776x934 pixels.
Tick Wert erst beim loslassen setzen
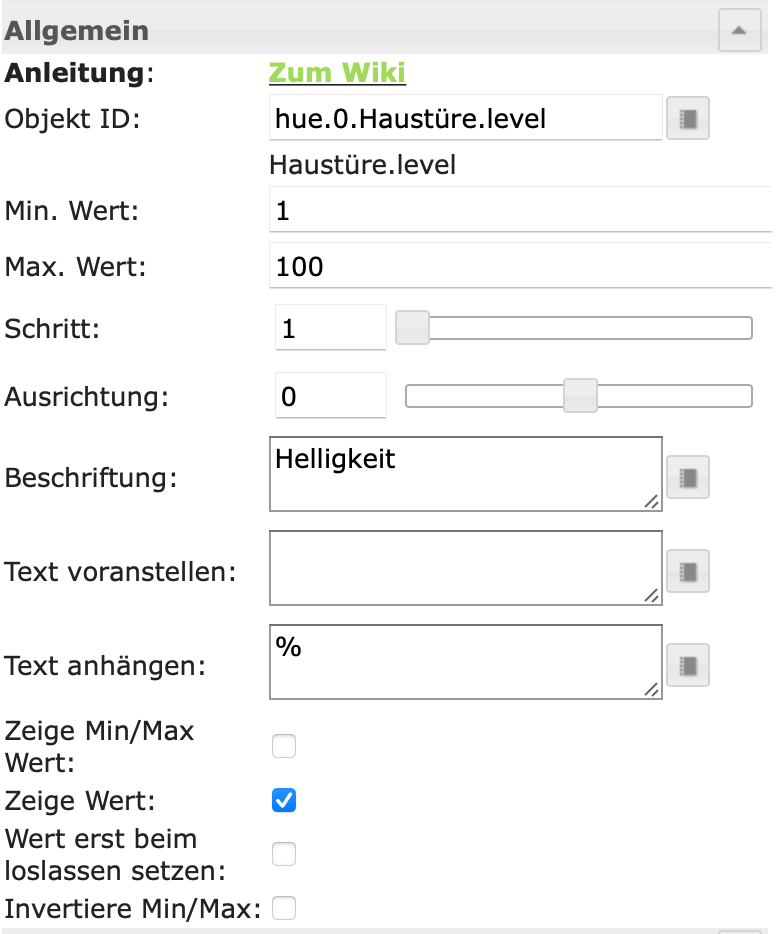click(x=285, y=853)
